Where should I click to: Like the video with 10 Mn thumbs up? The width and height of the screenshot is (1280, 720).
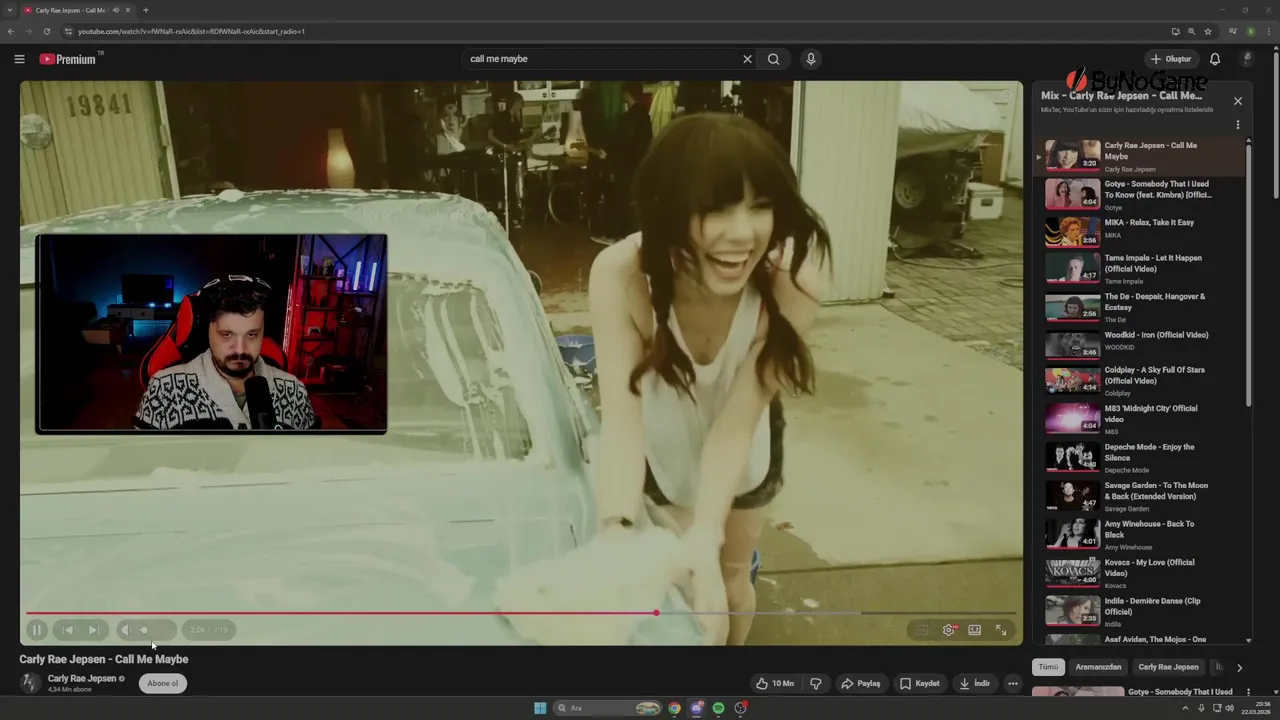click(775, 684)
